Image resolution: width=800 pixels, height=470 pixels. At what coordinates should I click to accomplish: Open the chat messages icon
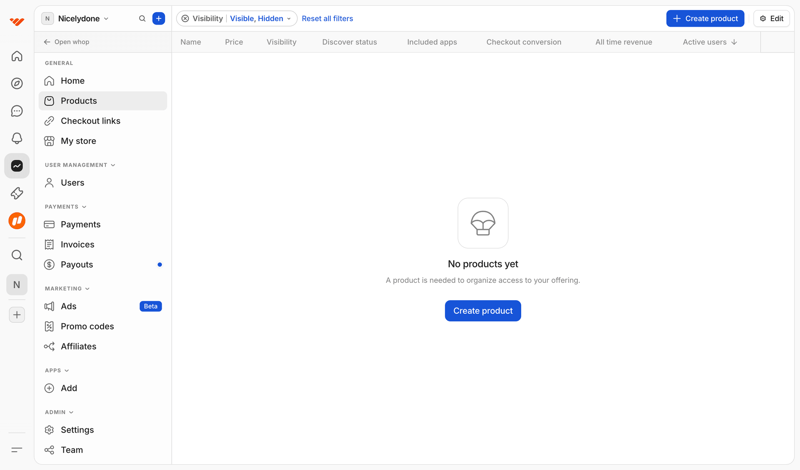point(17,111)
